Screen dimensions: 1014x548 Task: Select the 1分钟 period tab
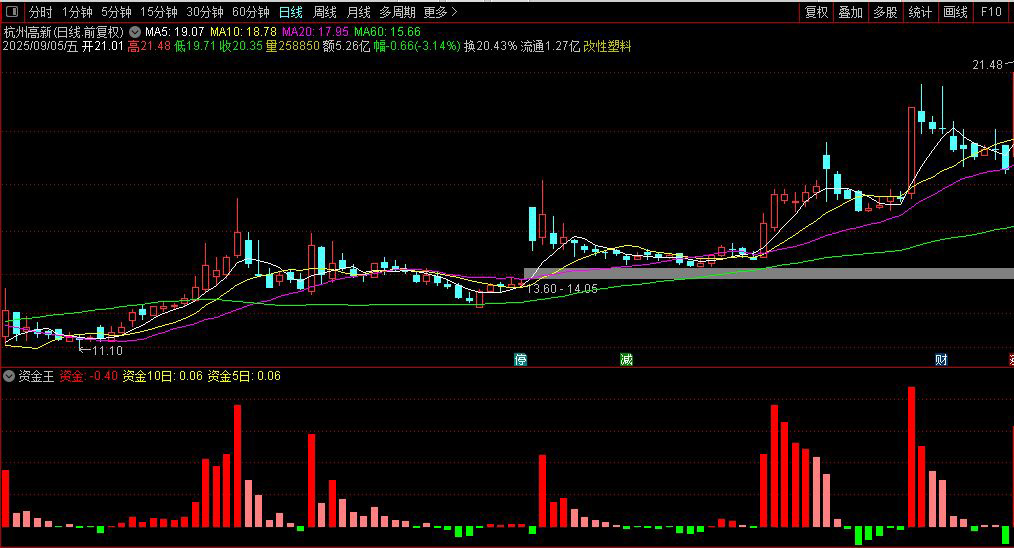coord(77,13)
